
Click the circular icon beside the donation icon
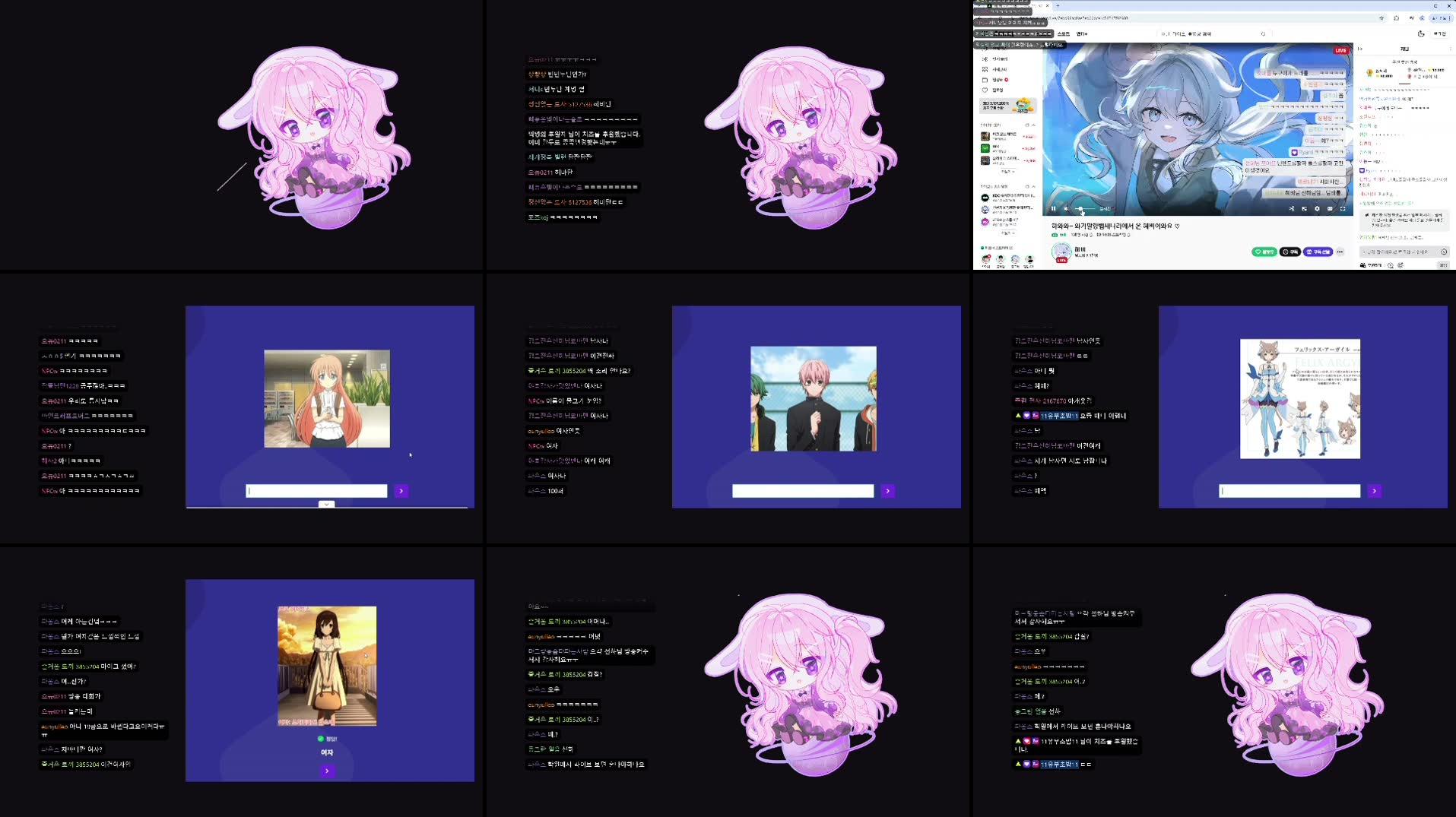tap(1390, 265)
